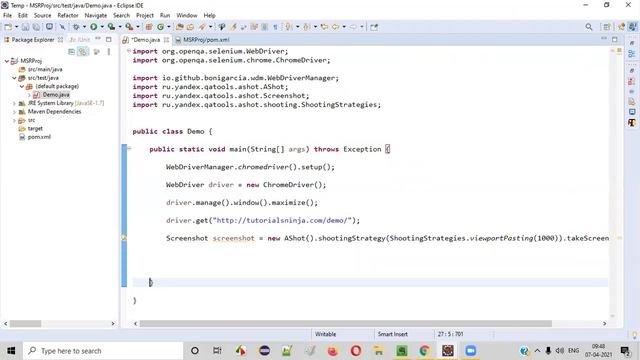Open External Tools dropdown arrow
Image resolution: width=640 pixels, height=360 pixels.
(x=138, y=27)
